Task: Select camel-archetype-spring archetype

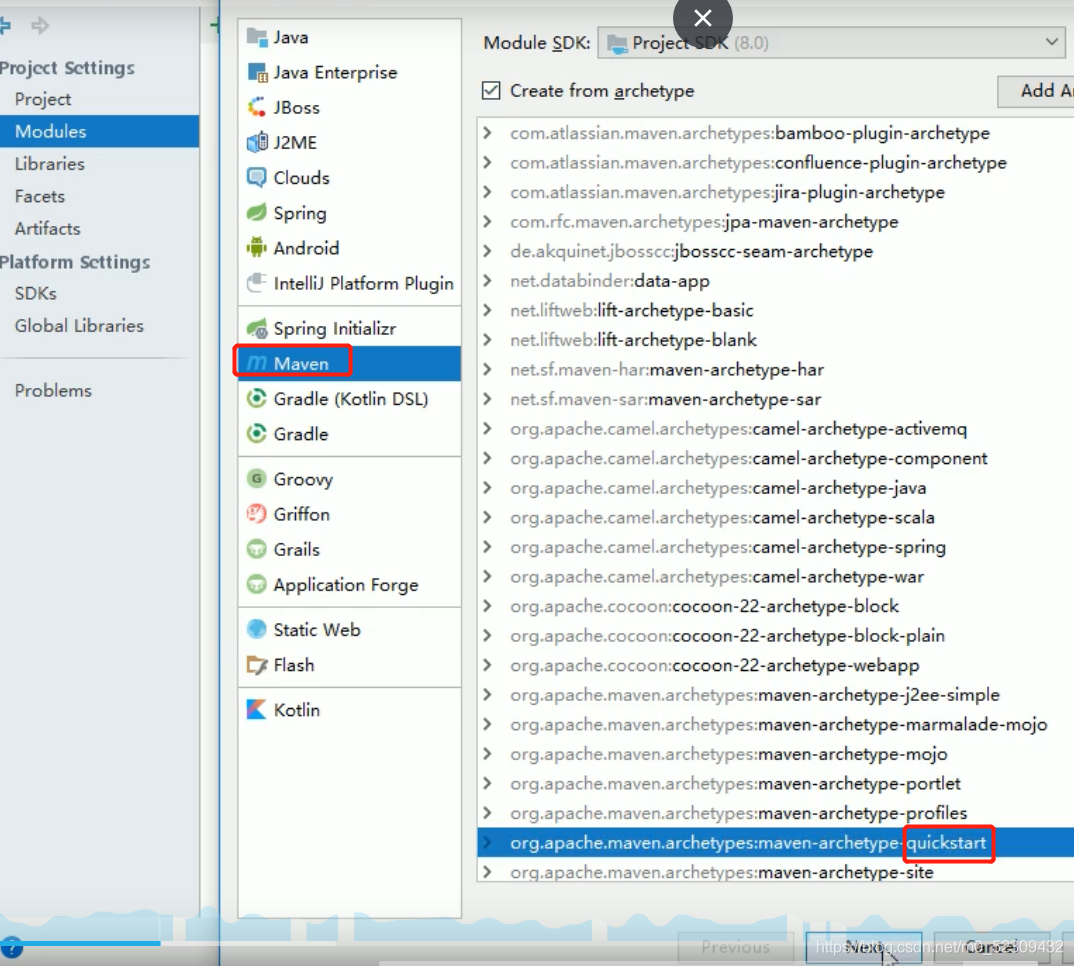Action: click(x=775, y=547)
